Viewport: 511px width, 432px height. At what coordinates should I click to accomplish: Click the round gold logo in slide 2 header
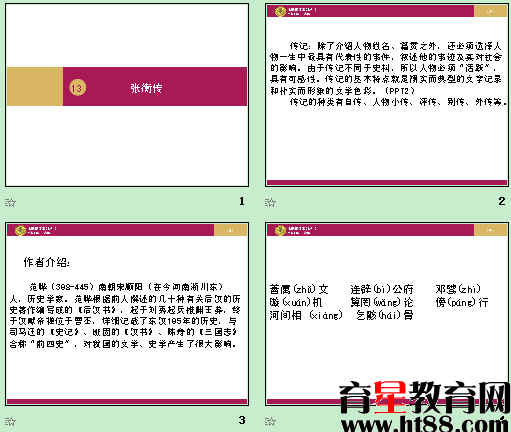click(x=280, y=11)
